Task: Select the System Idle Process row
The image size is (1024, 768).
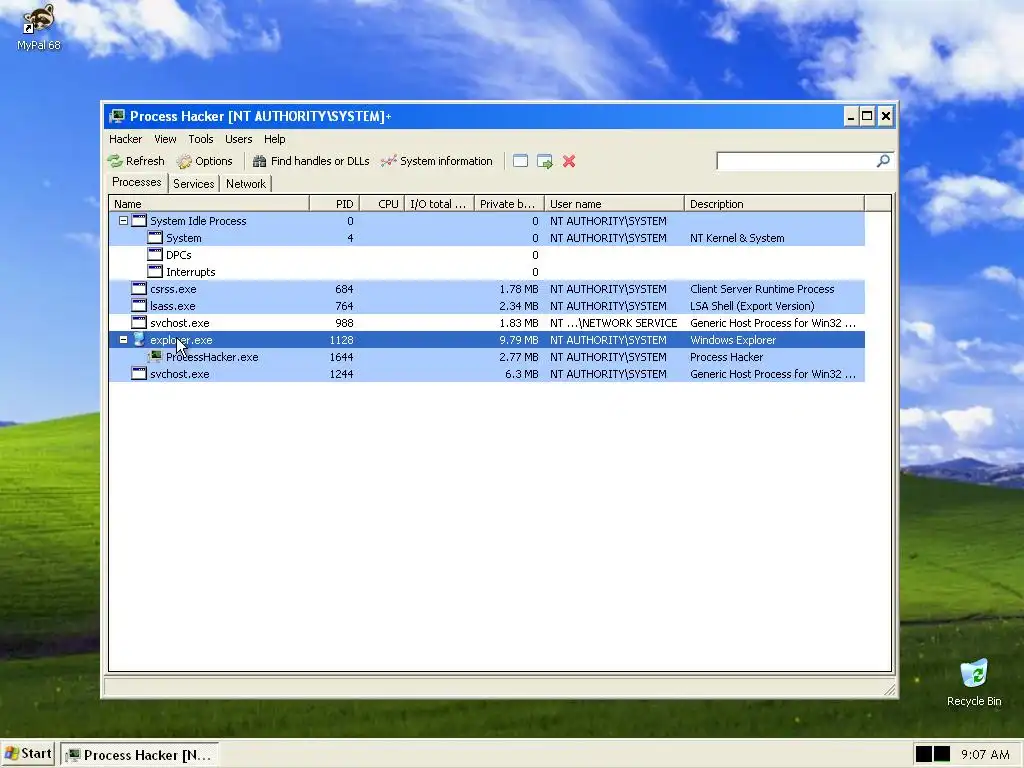Action: [x=487, y=221]
